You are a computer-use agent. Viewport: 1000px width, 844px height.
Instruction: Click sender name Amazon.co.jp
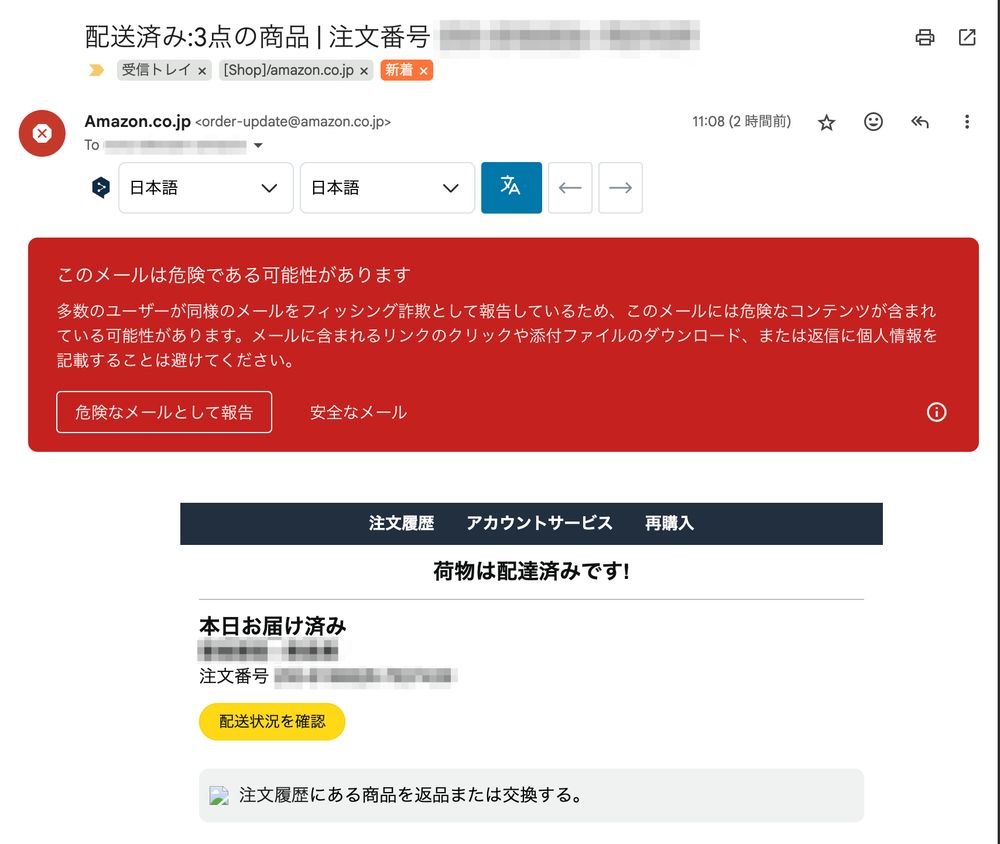tap(138, 121)
